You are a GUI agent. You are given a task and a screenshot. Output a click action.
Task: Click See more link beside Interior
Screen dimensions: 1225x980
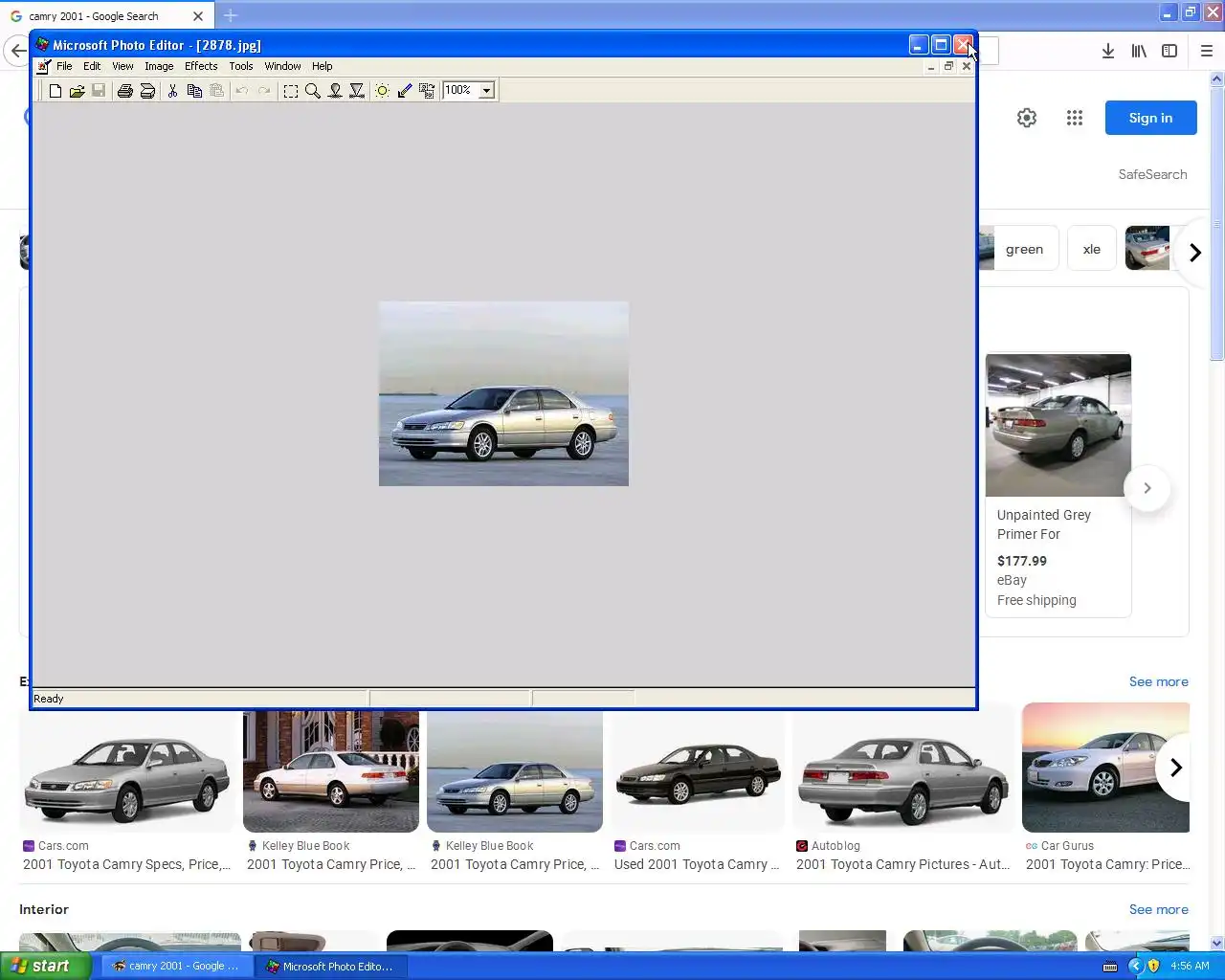(1158, 909)
